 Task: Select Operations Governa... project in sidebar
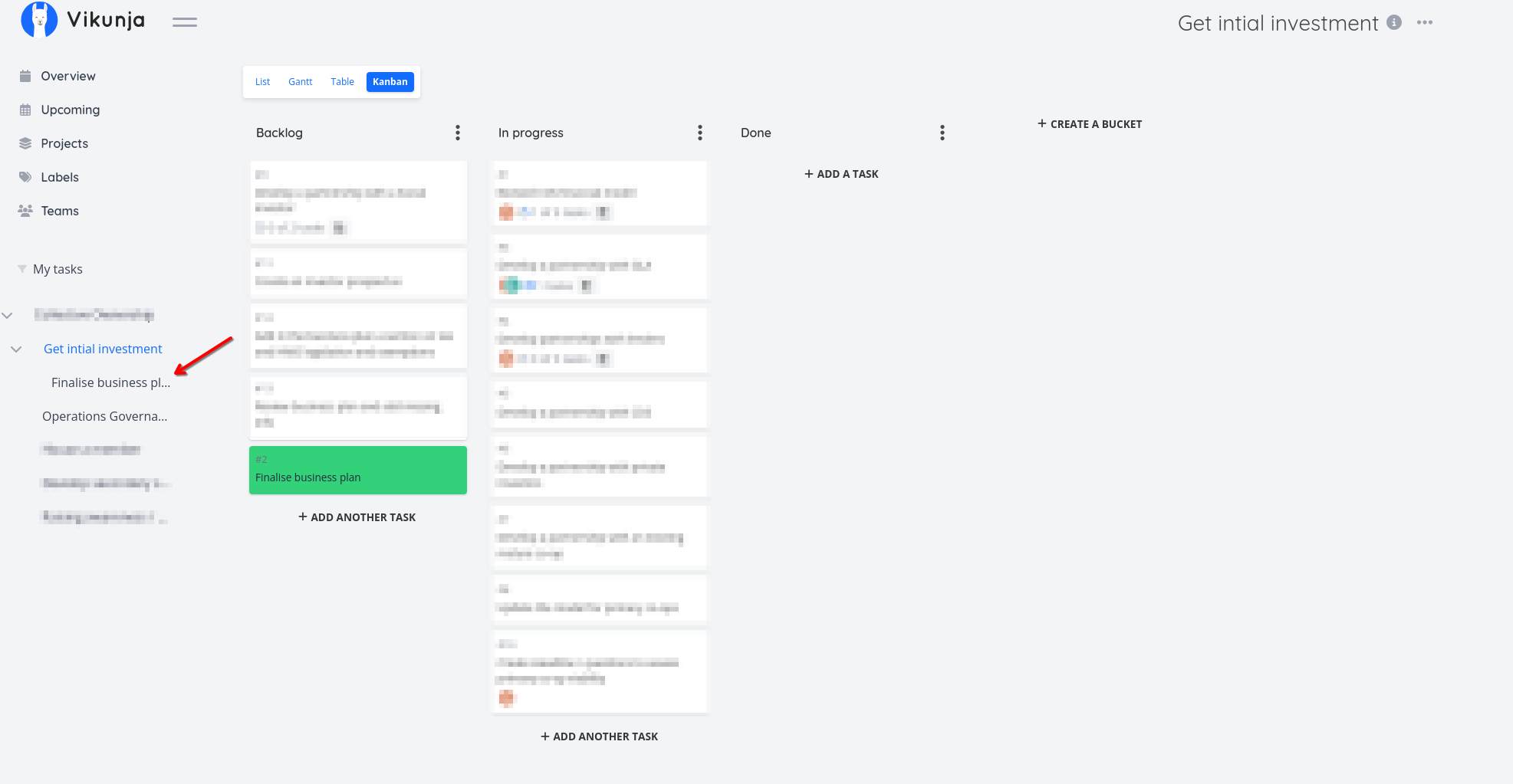pos(104,416)
